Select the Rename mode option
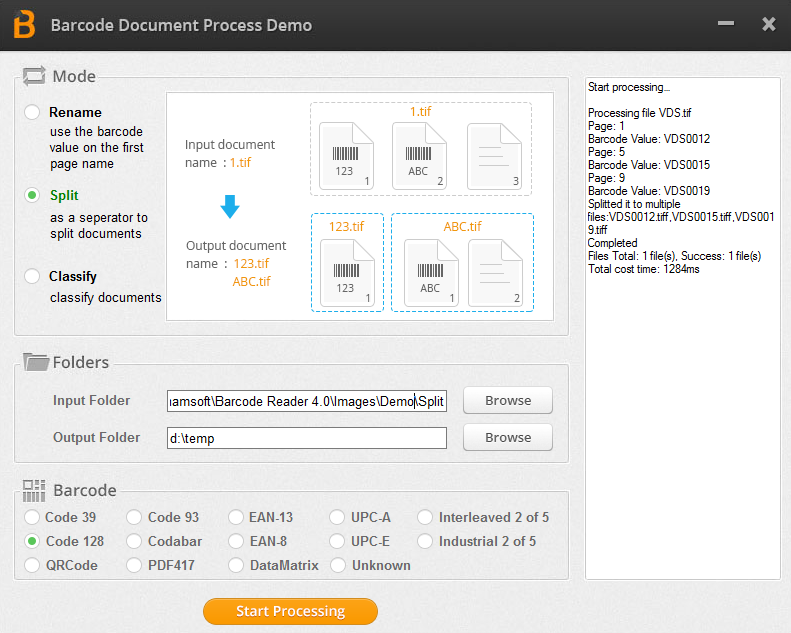 click(33, 113)
